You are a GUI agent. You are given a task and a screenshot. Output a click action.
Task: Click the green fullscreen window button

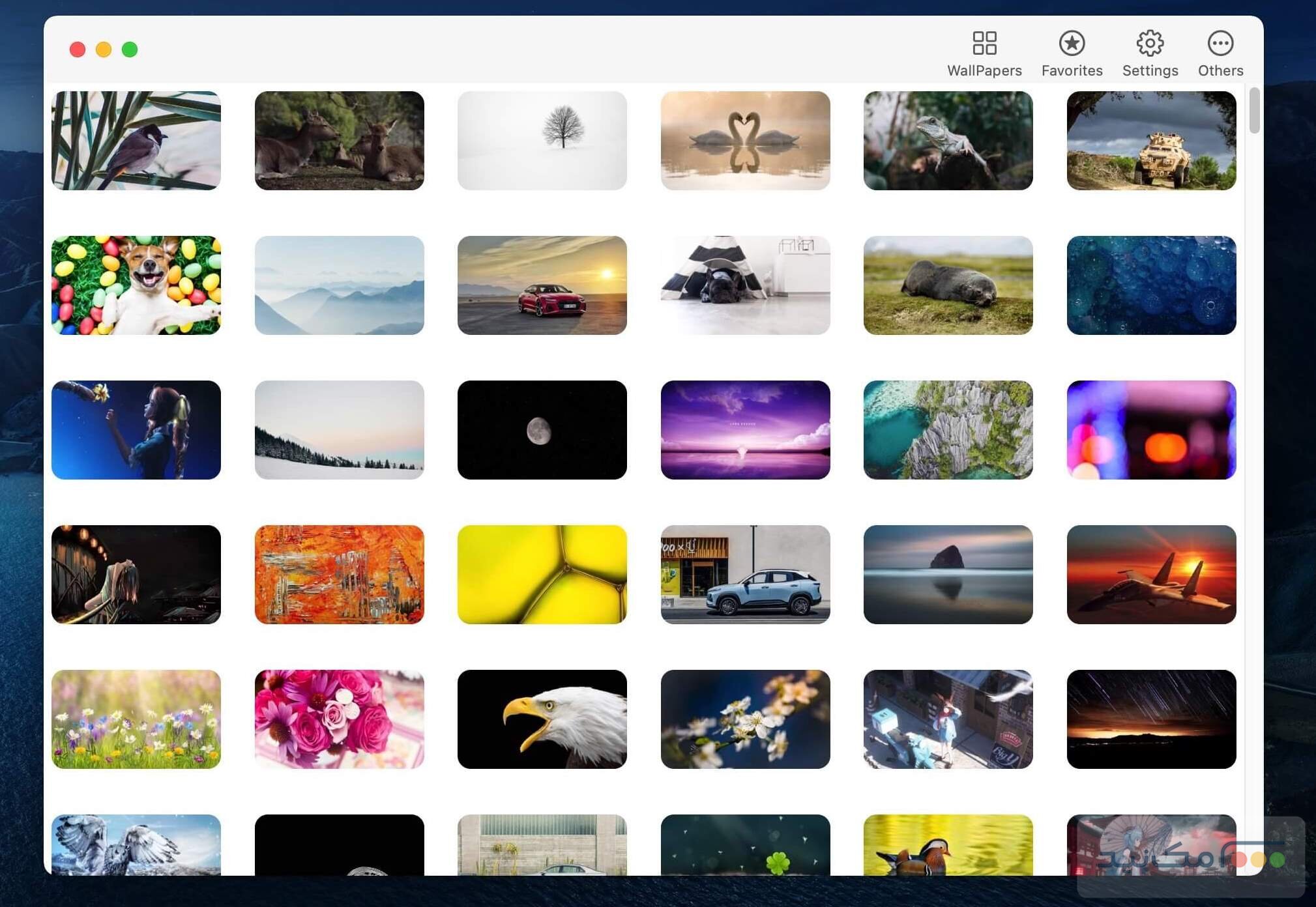[130, 50]
